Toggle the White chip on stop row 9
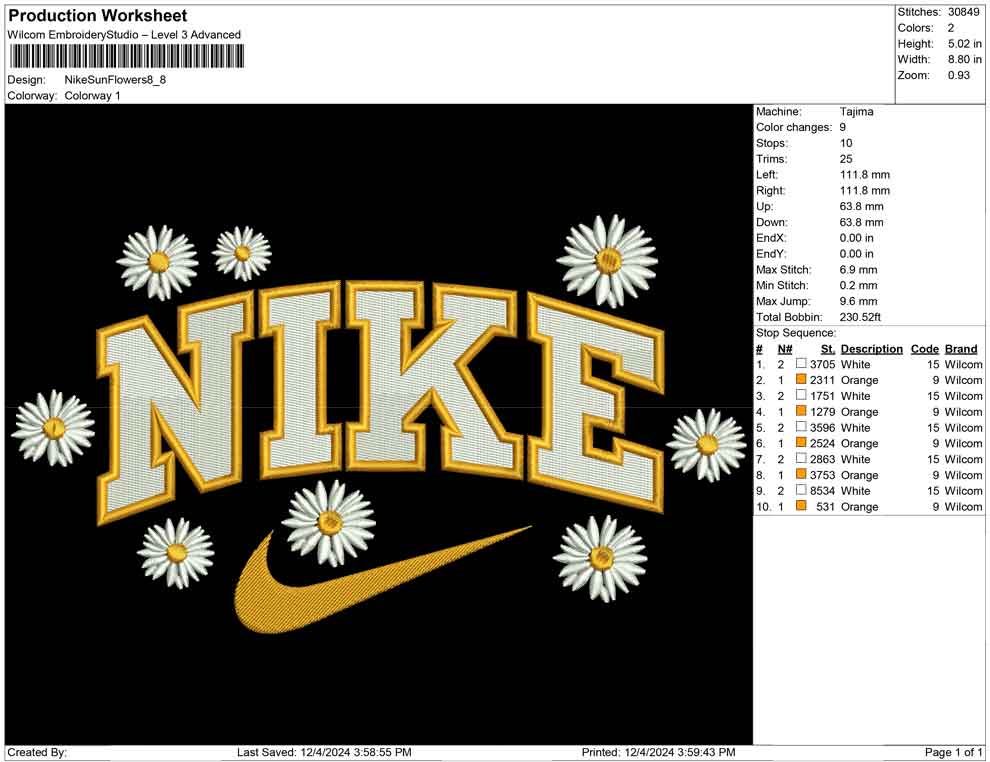The image size is (990, 762). (x=800, y=491)
